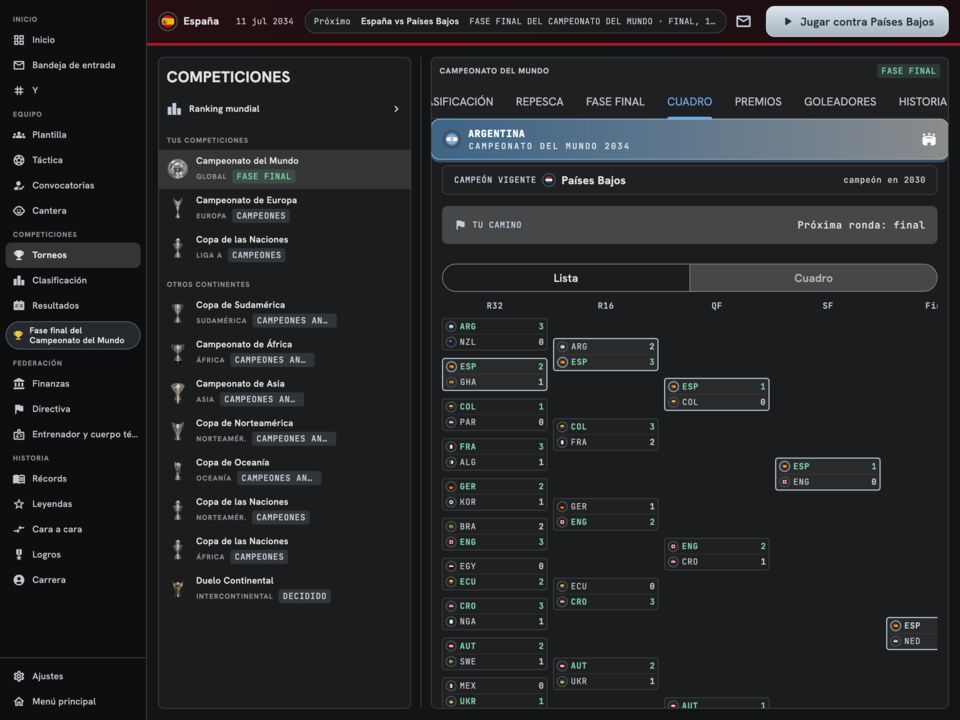This screenshot has width=960, height=720.
Task: Open the Tu camino panel
Action: pos(689,225)
